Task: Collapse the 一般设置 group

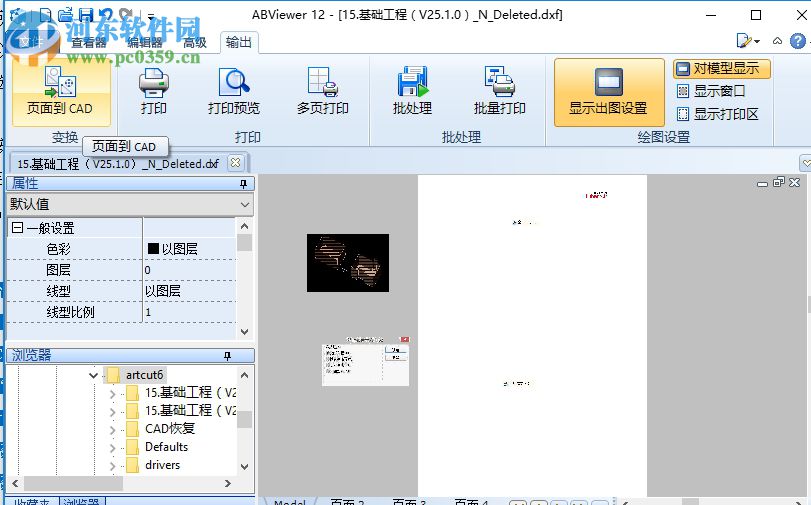Action: click(x=17, y=228)
